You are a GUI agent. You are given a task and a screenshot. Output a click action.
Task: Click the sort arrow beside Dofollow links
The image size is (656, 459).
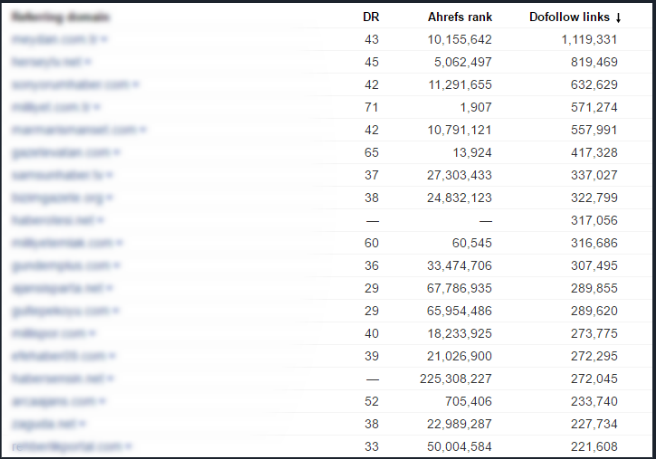click(618, 18)
